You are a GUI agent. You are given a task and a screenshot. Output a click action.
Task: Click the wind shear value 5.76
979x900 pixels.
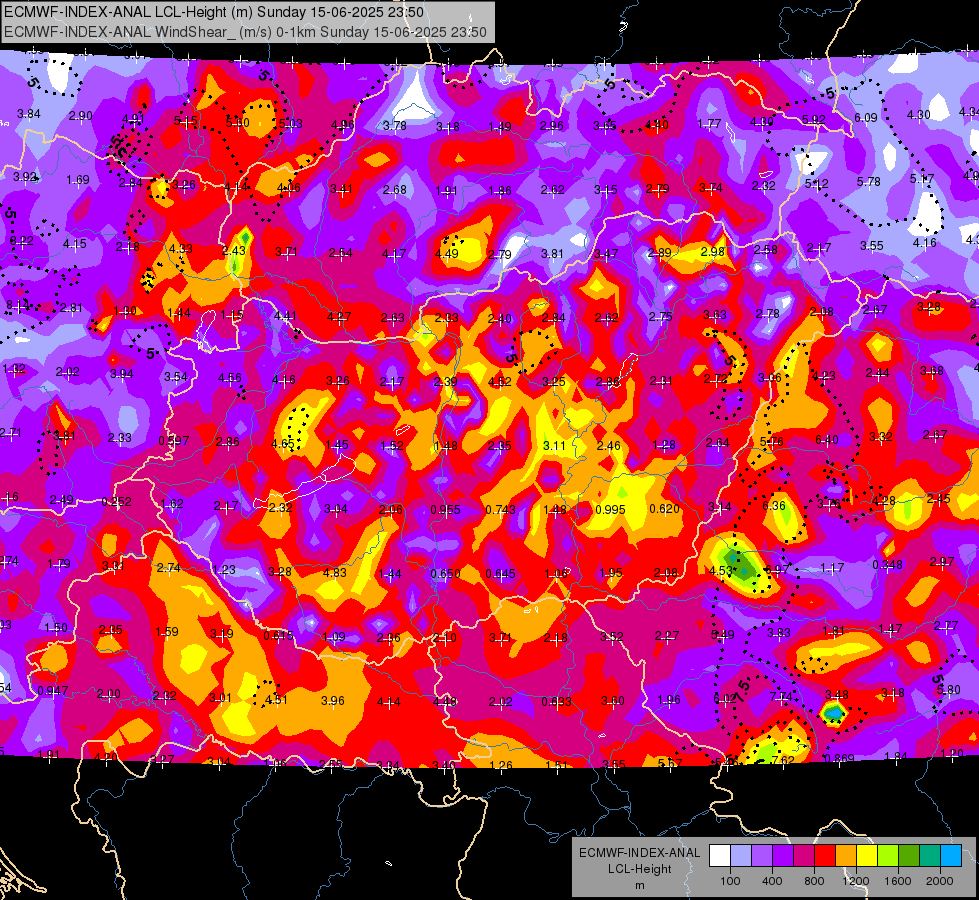772,441
